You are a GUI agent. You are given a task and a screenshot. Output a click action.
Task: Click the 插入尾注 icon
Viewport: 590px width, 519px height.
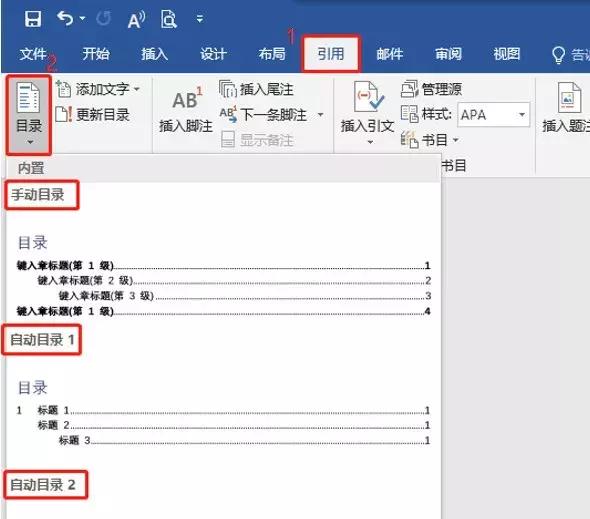[x=227, y=89]
